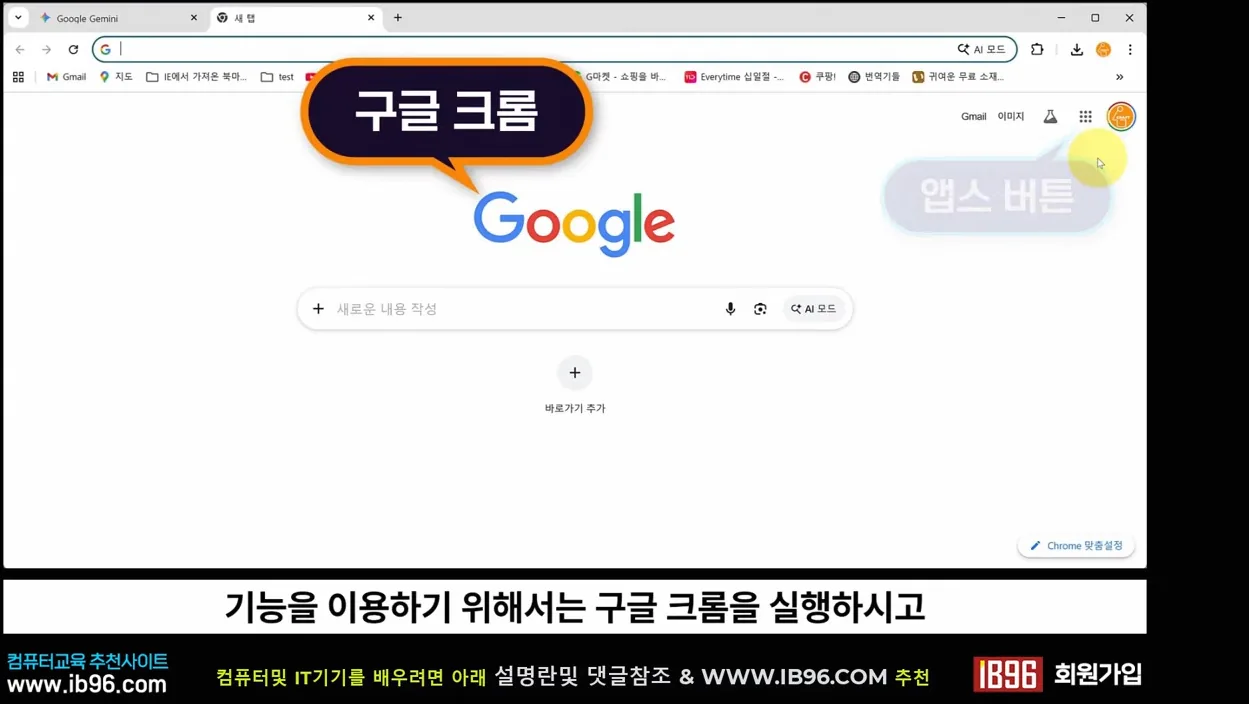
Task: Reload the page
Action: 73,49
